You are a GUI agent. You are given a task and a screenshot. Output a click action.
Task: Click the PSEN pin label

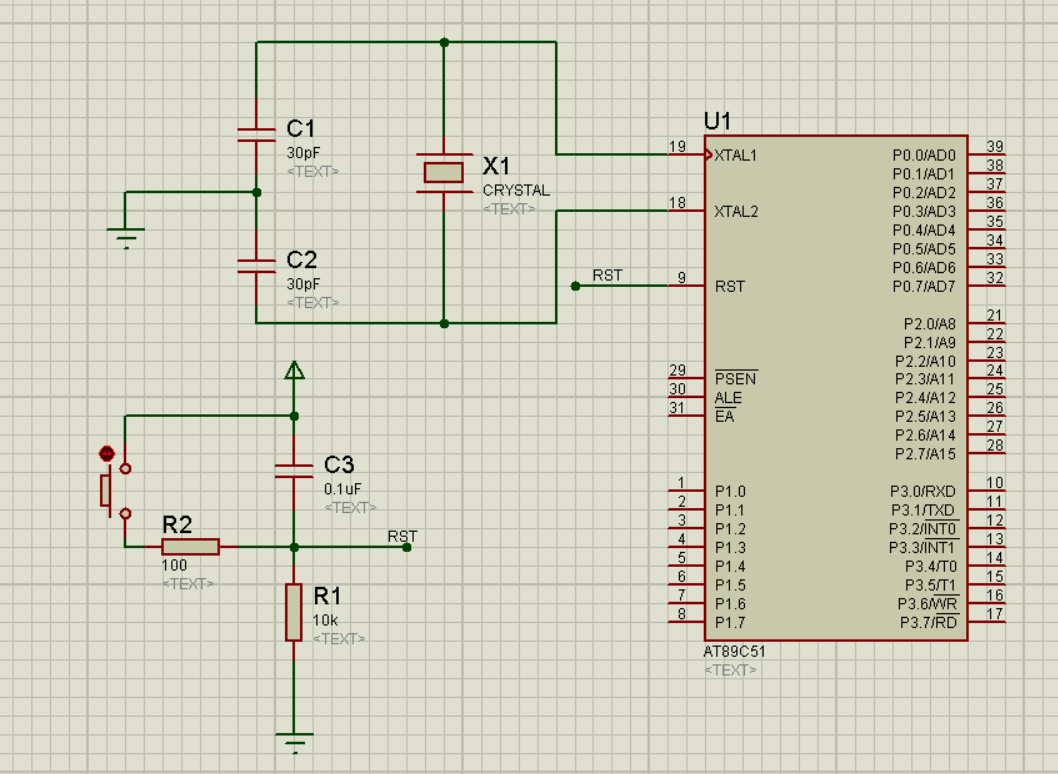pos(736,379)
